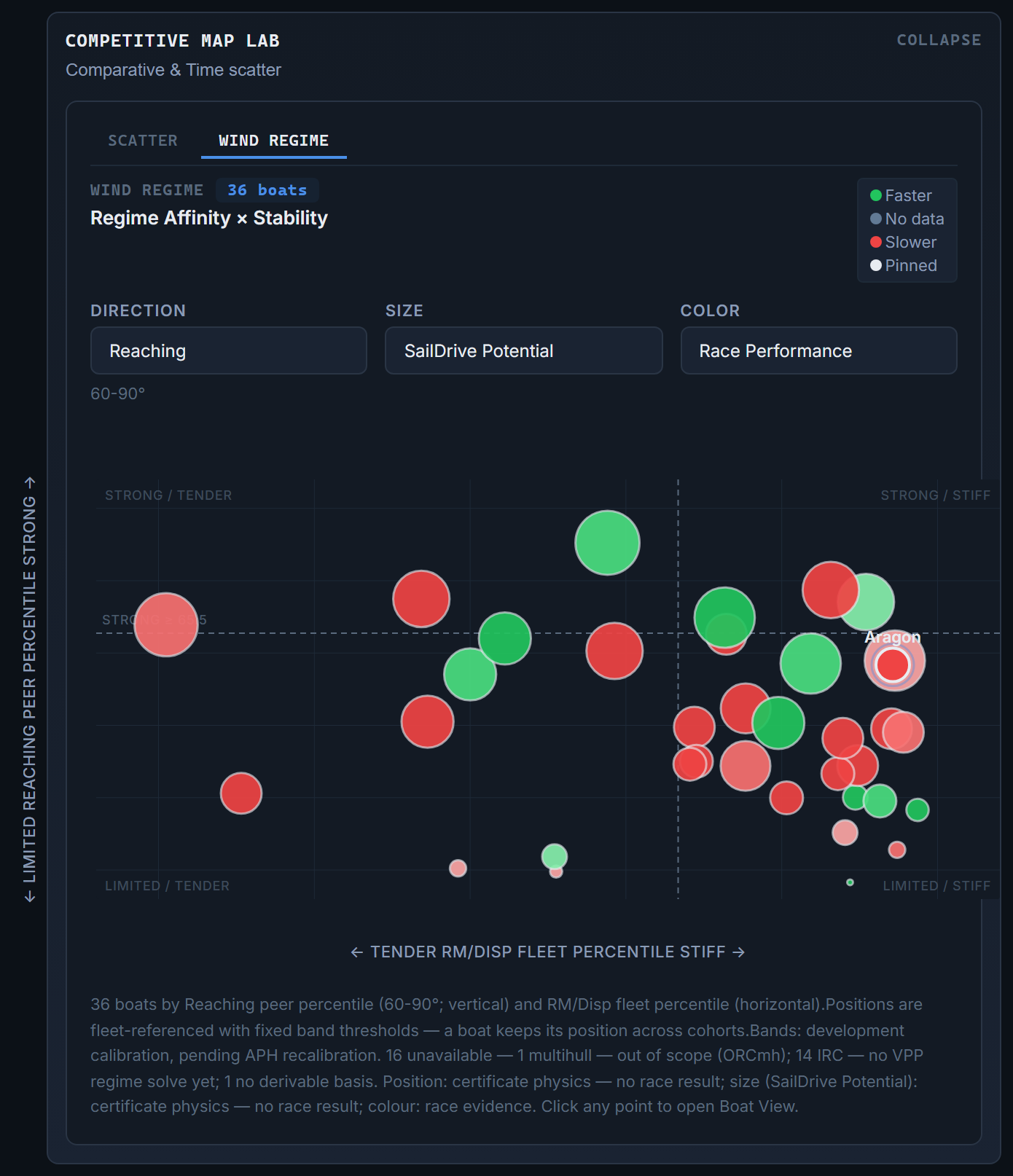Open the Color dropdown showing Race Performance
This screenshot has width=1013, height=1176.
[818, 350]
